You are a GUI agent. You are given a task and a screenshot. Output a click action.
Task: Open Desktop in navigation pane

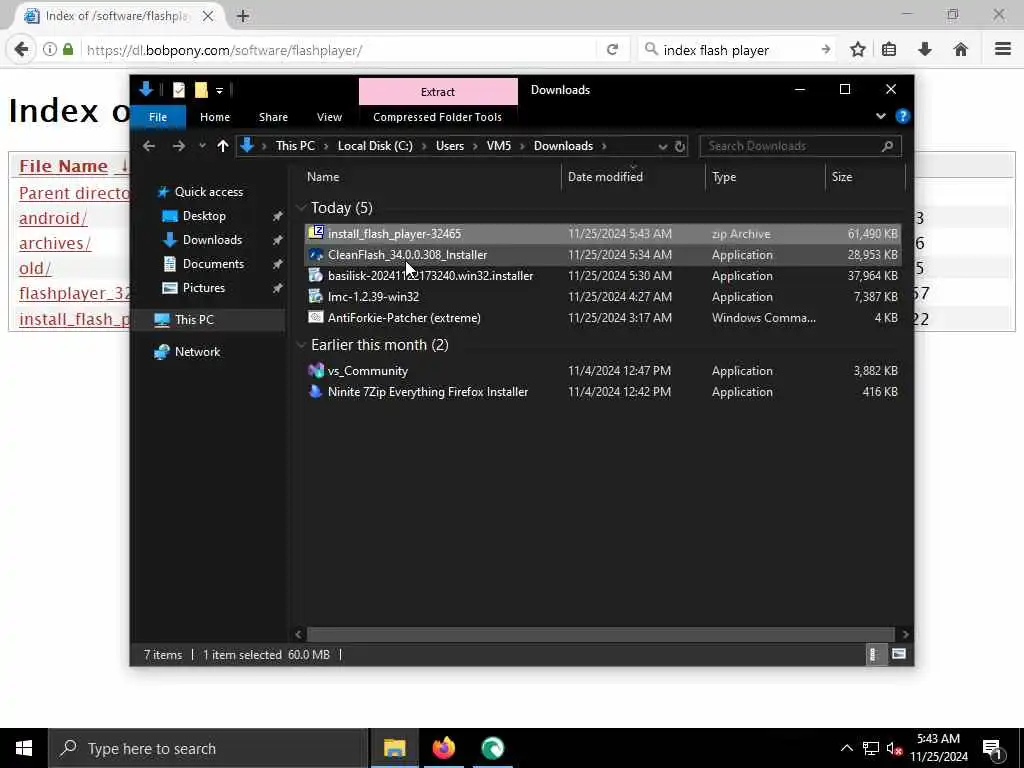pyautogui.click(x=204, y=216)
